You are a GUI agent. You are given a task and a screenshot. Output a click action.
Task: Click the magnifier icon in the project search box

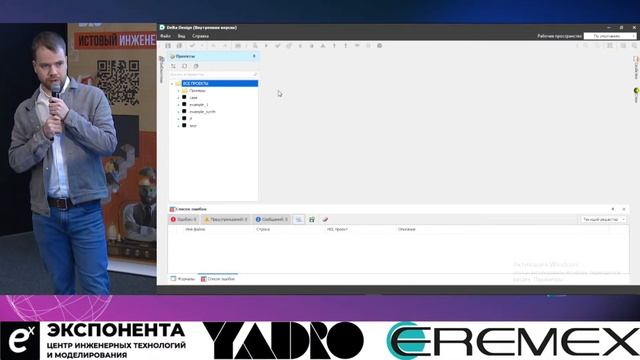click(256, 74)
